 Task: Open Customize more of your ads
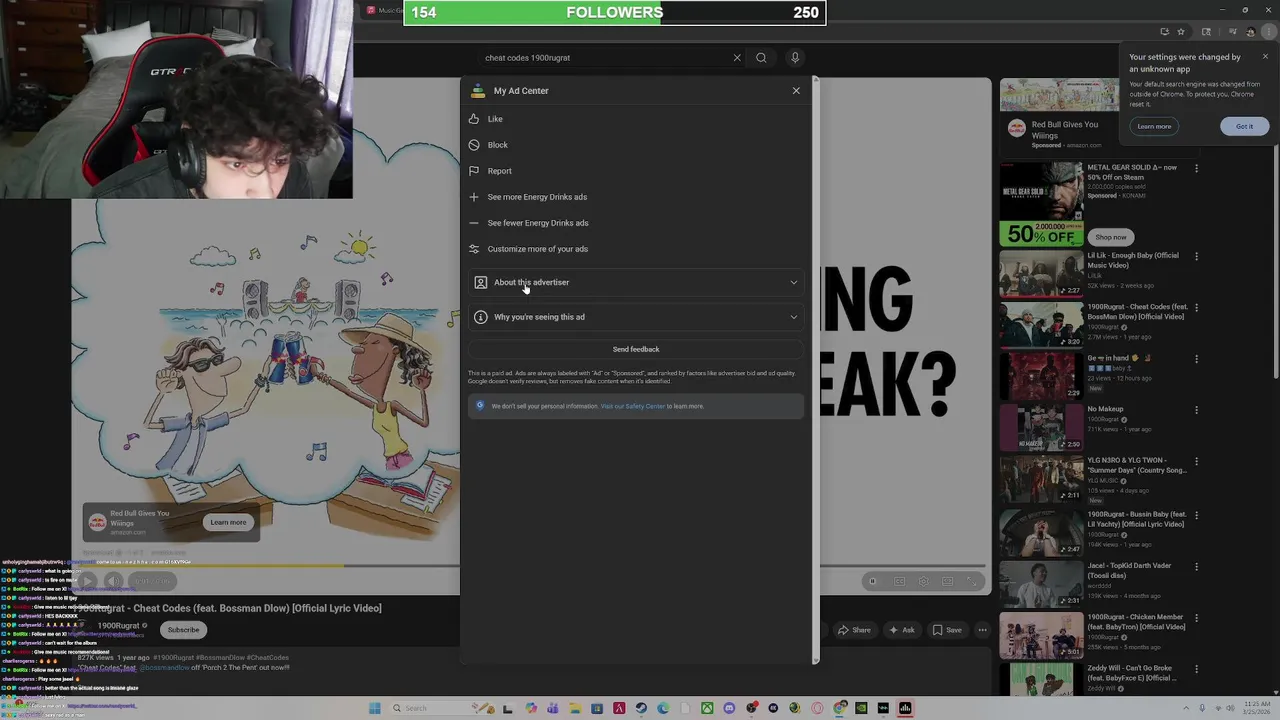(x=537, y=249)
